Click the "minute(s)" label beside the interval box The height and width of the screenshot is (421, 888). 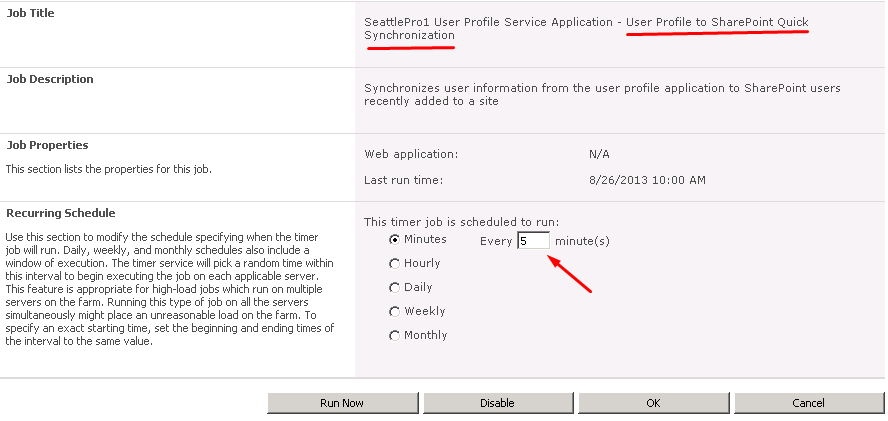coord(582,241)
